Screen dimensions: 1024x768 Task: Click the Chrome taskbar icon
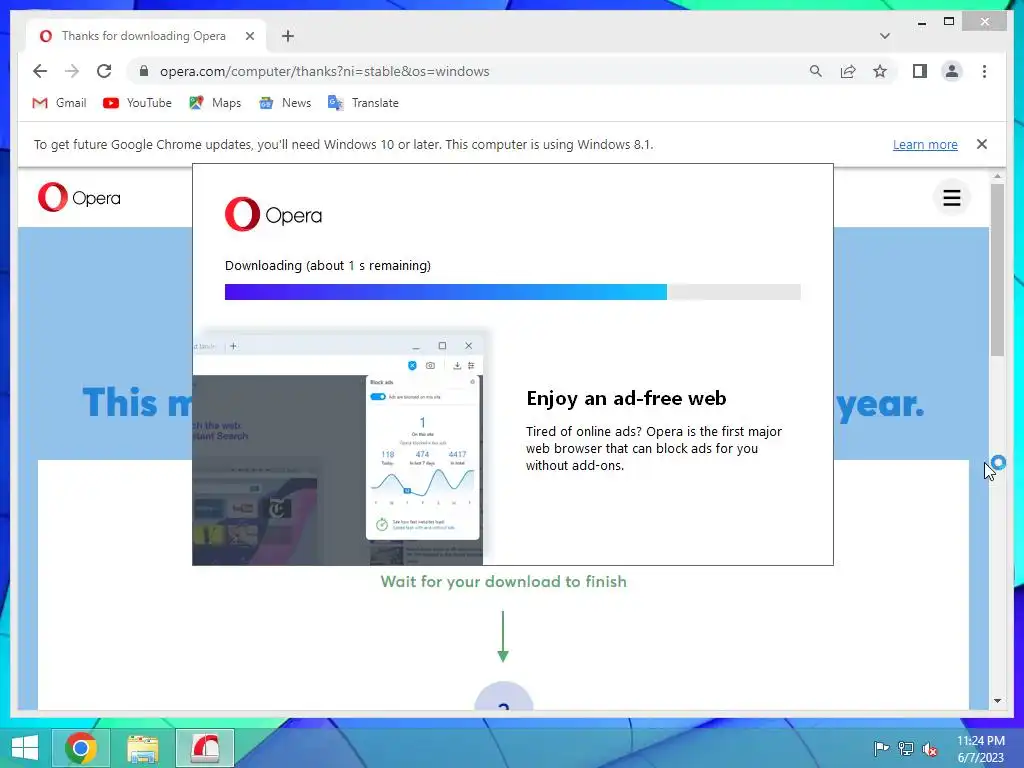[x=80, y=748]
